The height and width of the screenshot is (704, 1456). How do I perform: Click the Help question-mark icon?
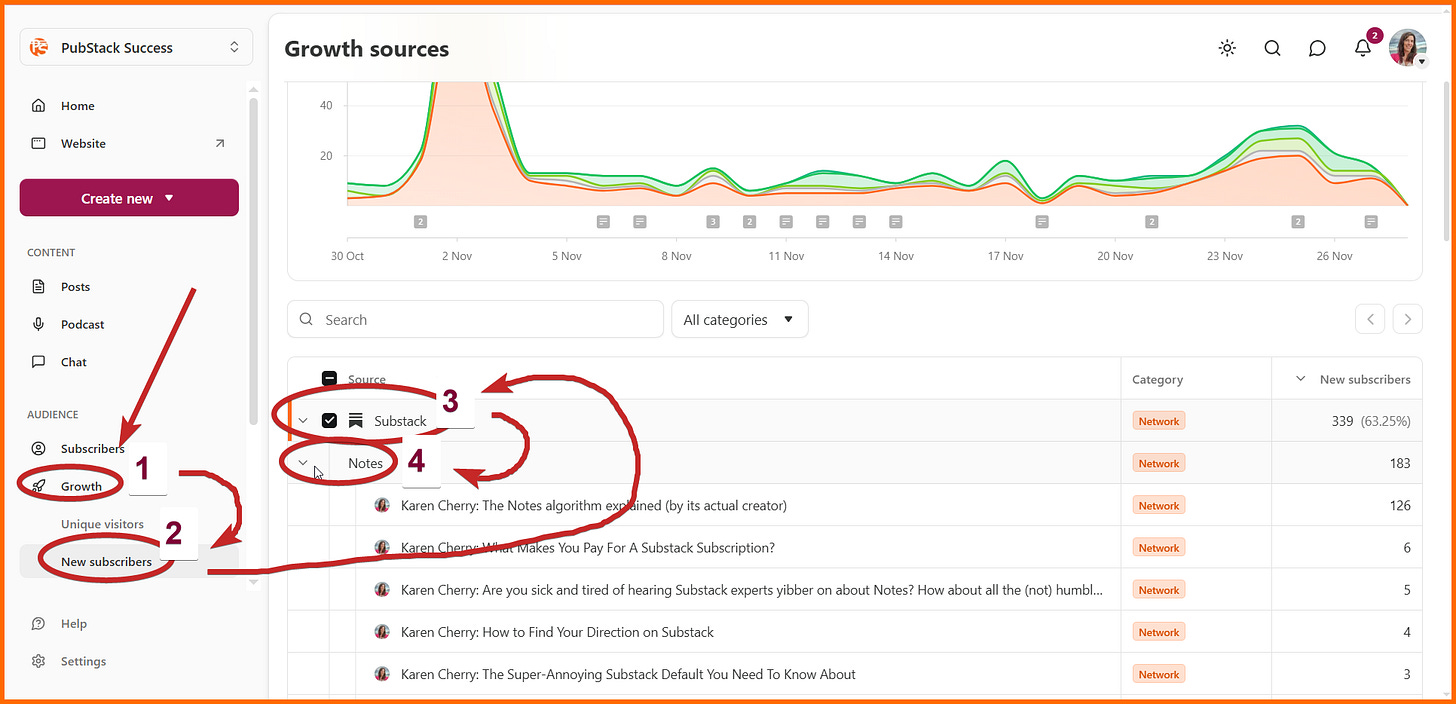[x=38, y=624]
